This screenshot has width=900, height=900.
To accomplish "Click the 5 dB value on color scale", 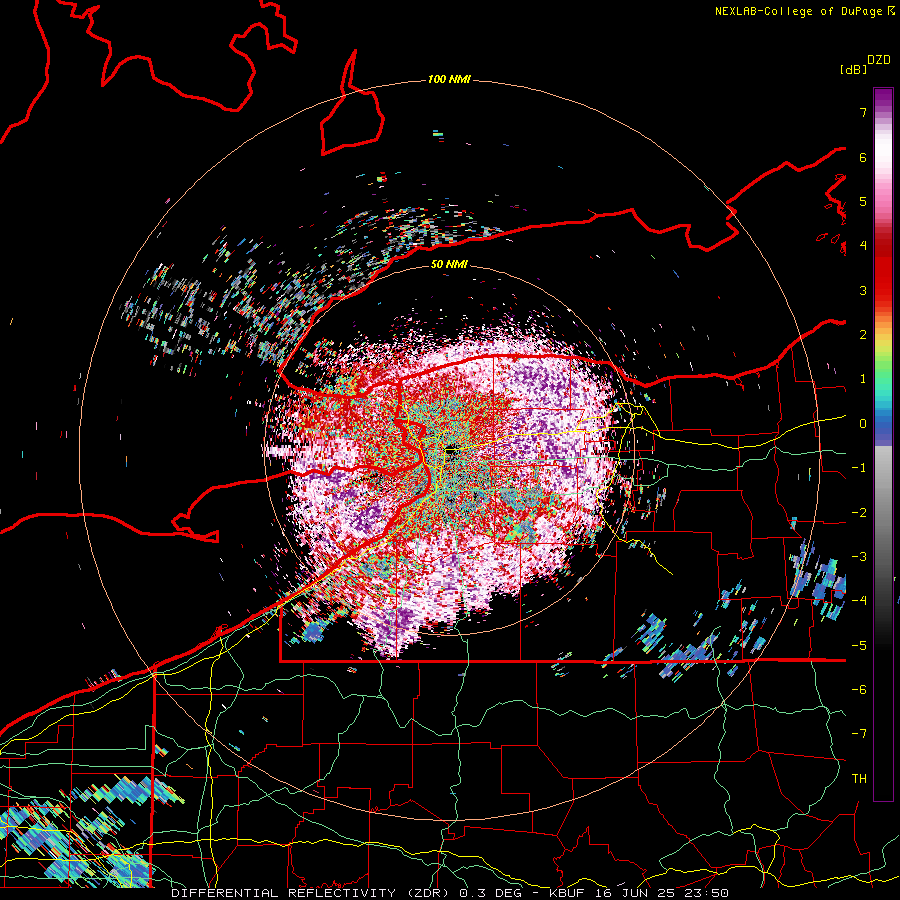I will click(x=863, y=201).
